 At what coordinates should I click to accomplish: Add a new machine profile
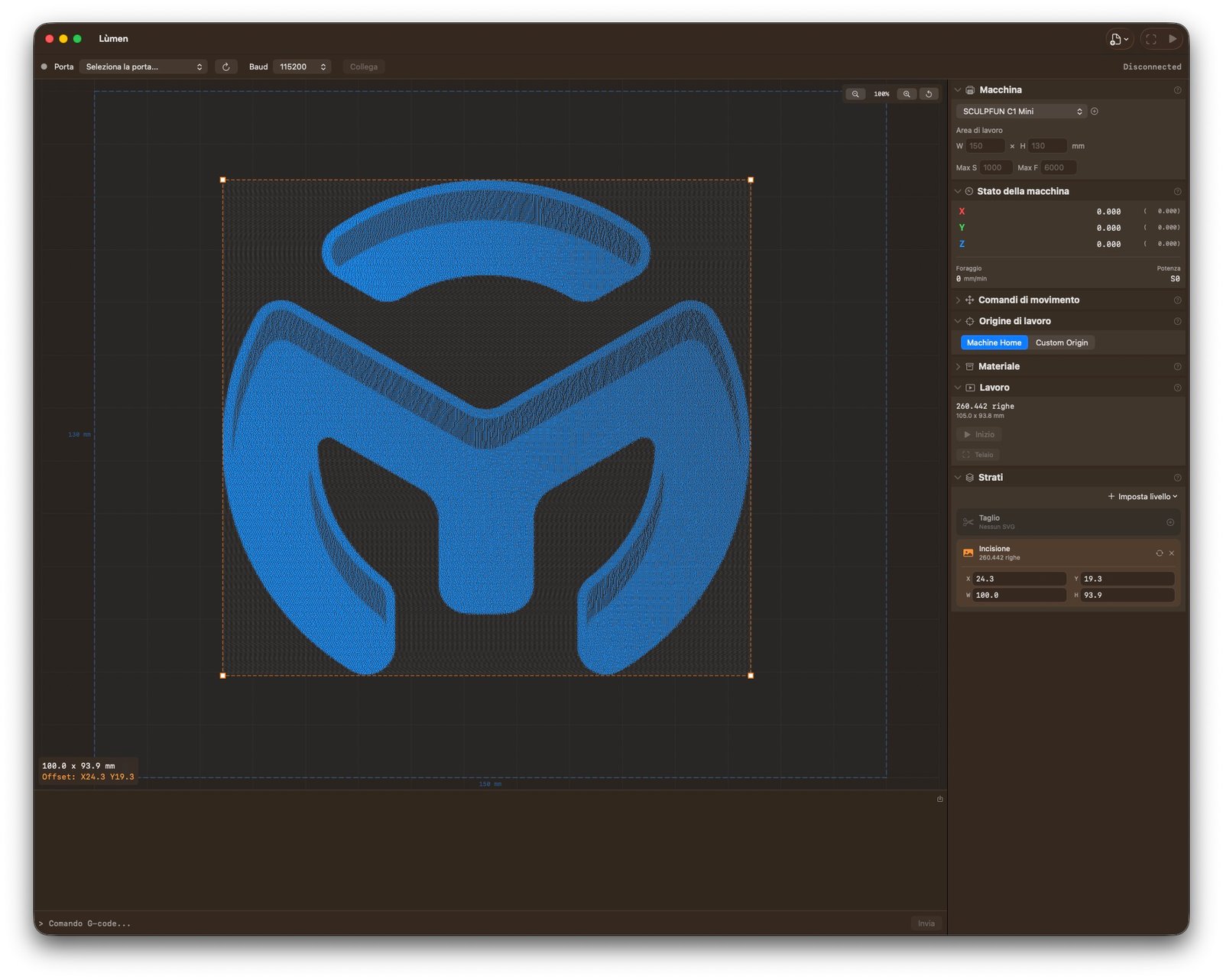pos(1095,112)
